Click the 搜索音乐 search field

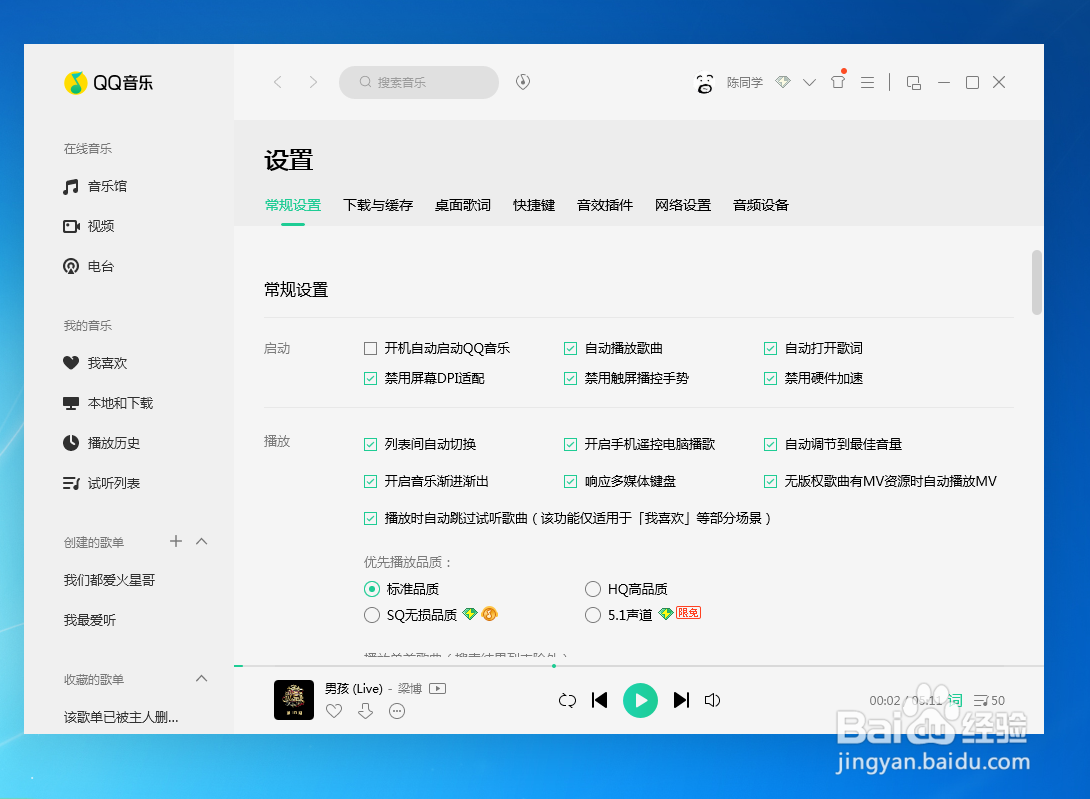418,82
